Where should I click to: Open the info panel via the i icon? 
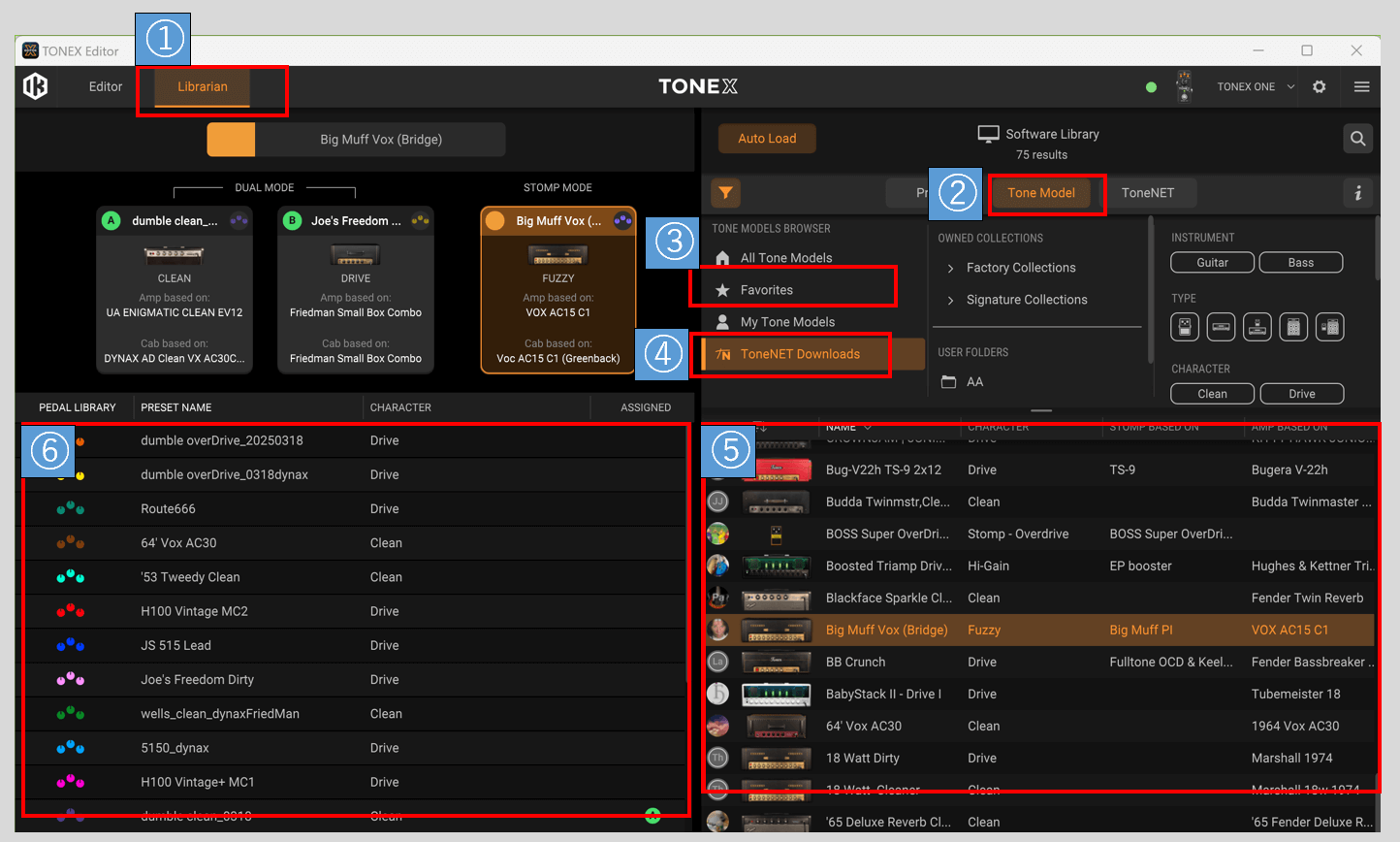(1357, 193)
